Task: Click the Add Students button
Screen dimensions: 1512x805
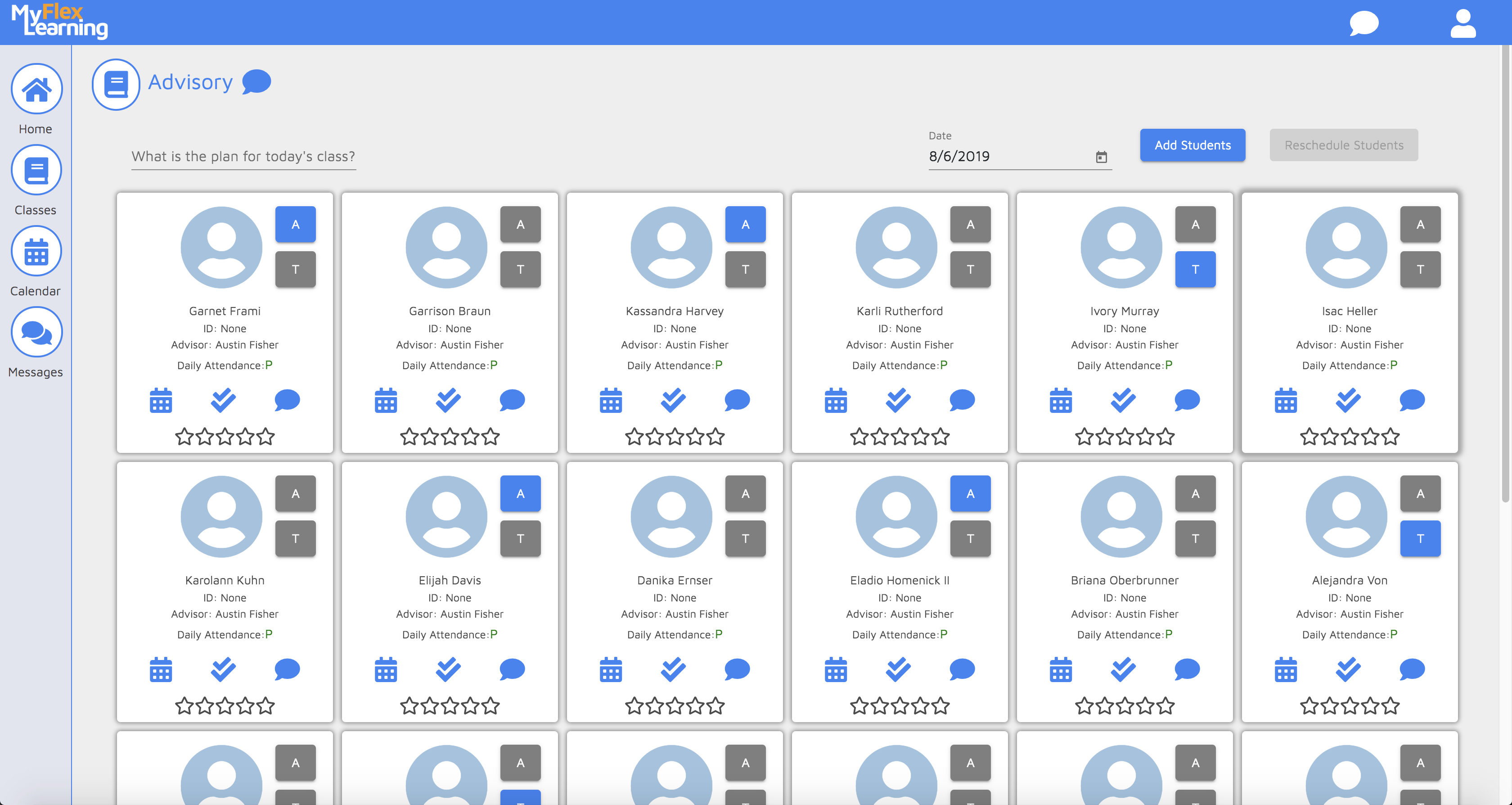Action: (1192, 145)
